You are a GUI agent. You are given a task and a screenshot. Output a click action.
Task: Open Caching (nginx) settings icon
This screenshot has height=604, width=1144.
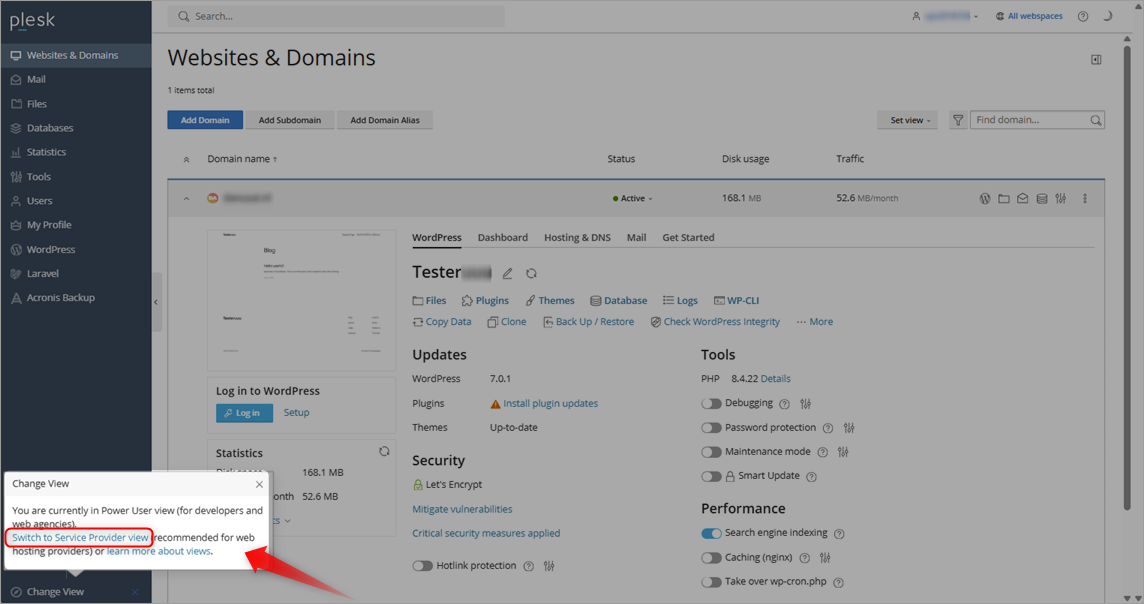tap(825, 558)
